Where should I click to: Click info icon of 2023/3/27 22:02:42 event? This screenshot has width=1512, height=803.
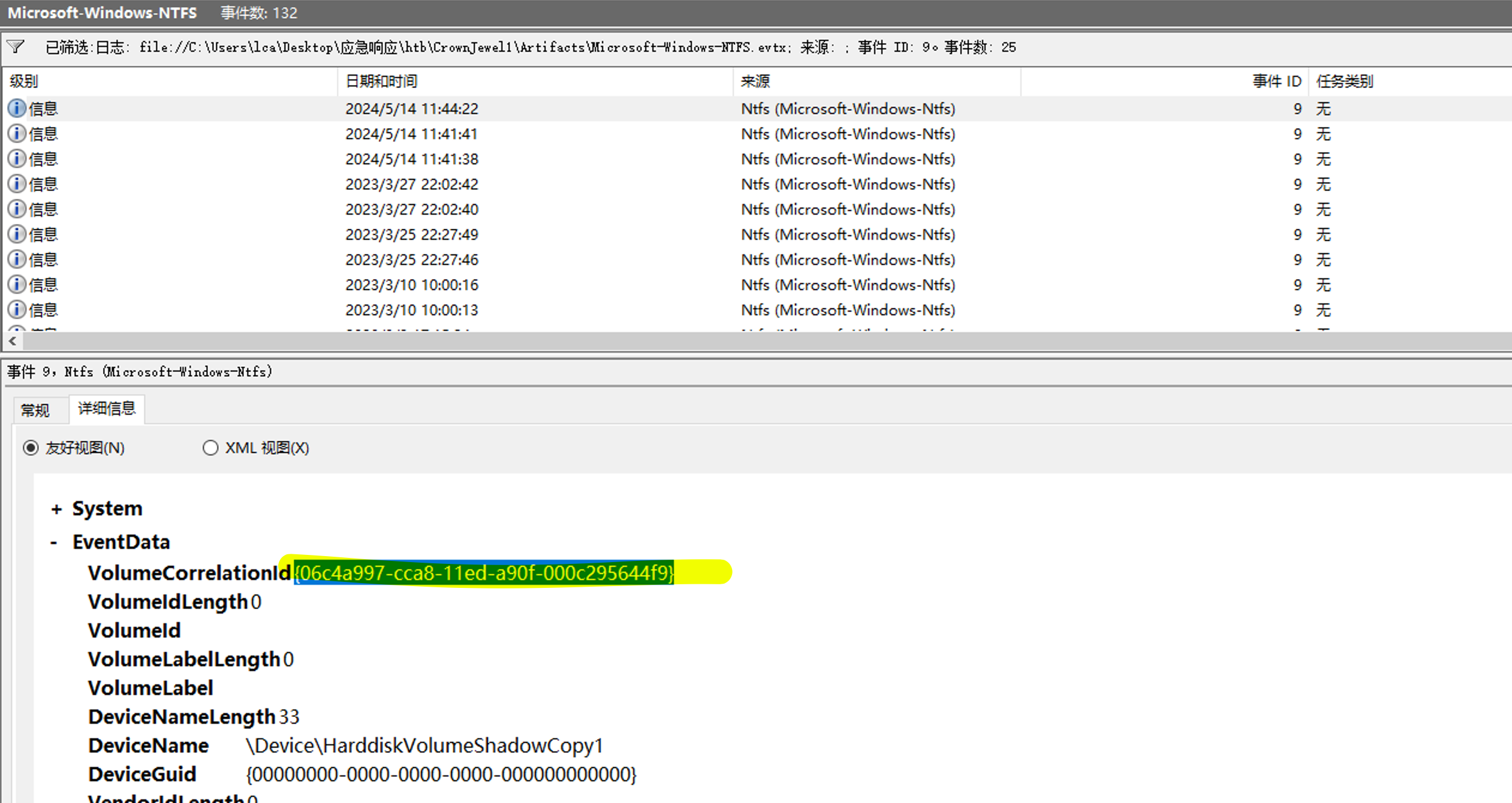coord(17,184)
